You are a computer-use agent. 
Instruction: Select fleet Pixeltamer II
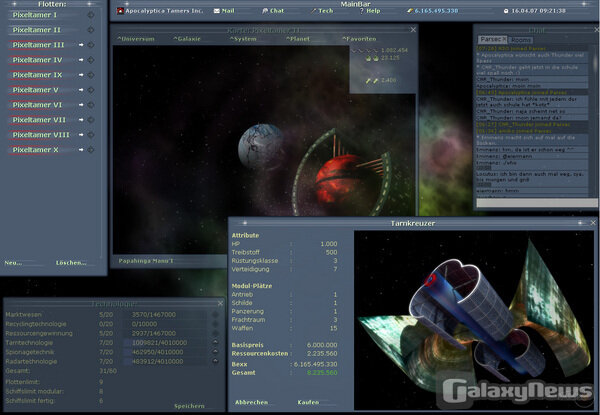[x=36, y=30]
